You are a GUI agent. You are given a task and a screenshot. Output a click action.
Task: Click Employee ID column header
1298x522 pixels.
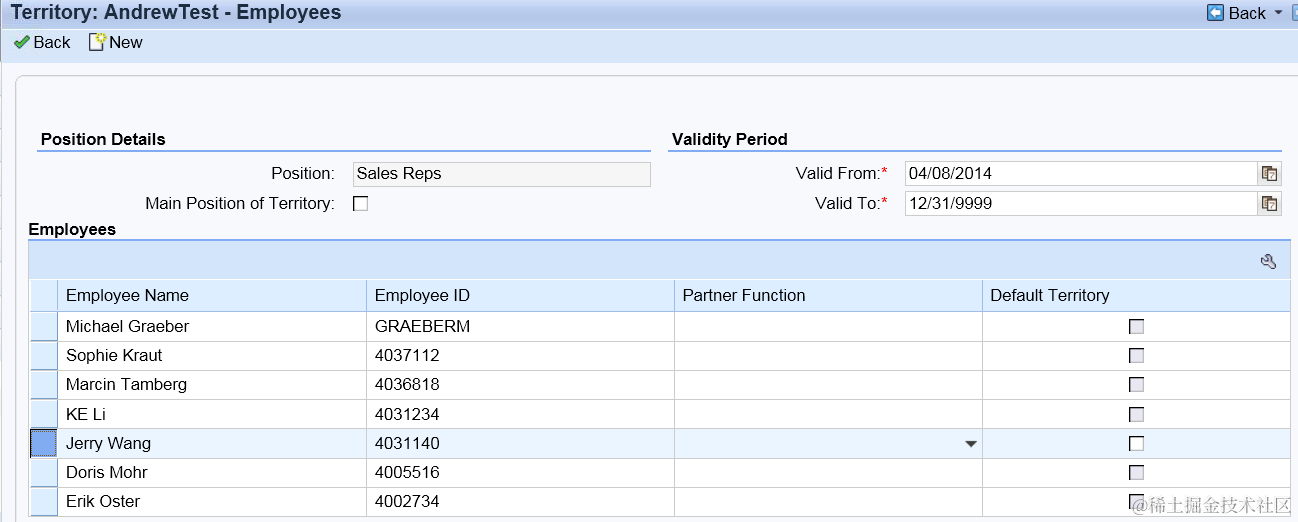[520, 295]
